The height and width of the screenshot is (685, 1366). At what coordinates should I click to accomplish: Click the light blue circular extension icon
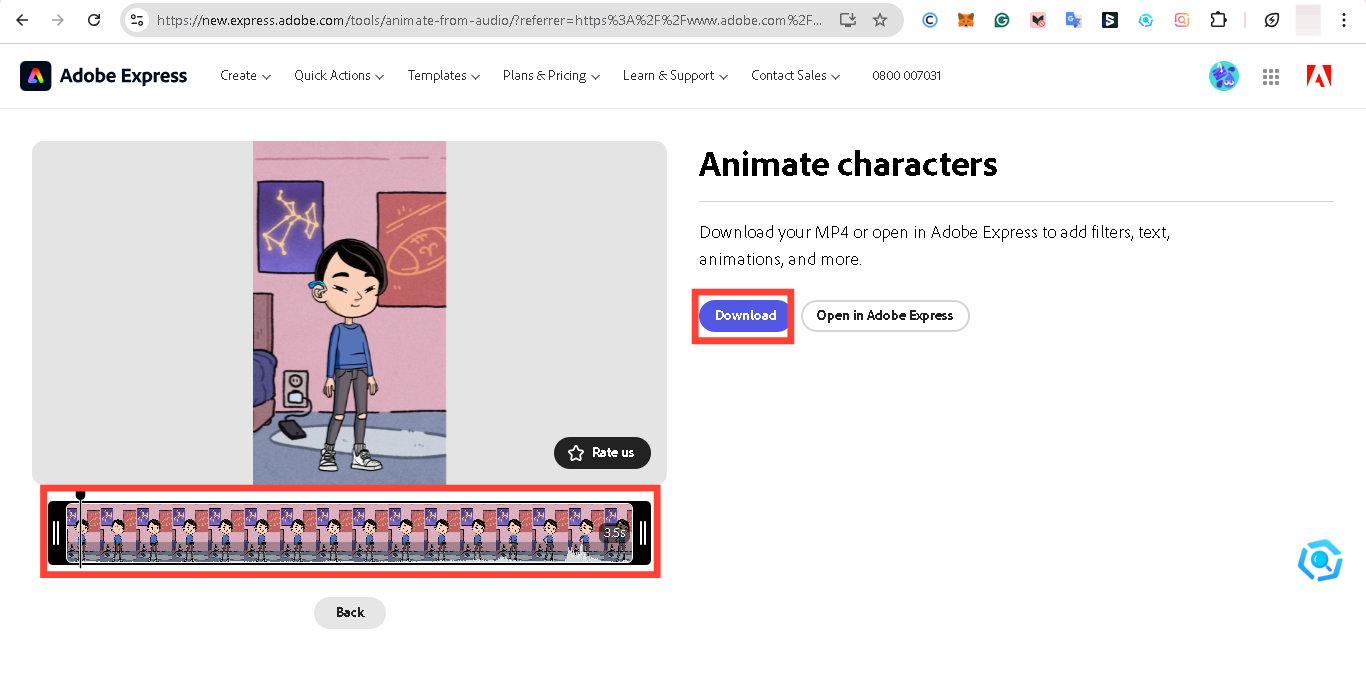[x=1146, y=20]
